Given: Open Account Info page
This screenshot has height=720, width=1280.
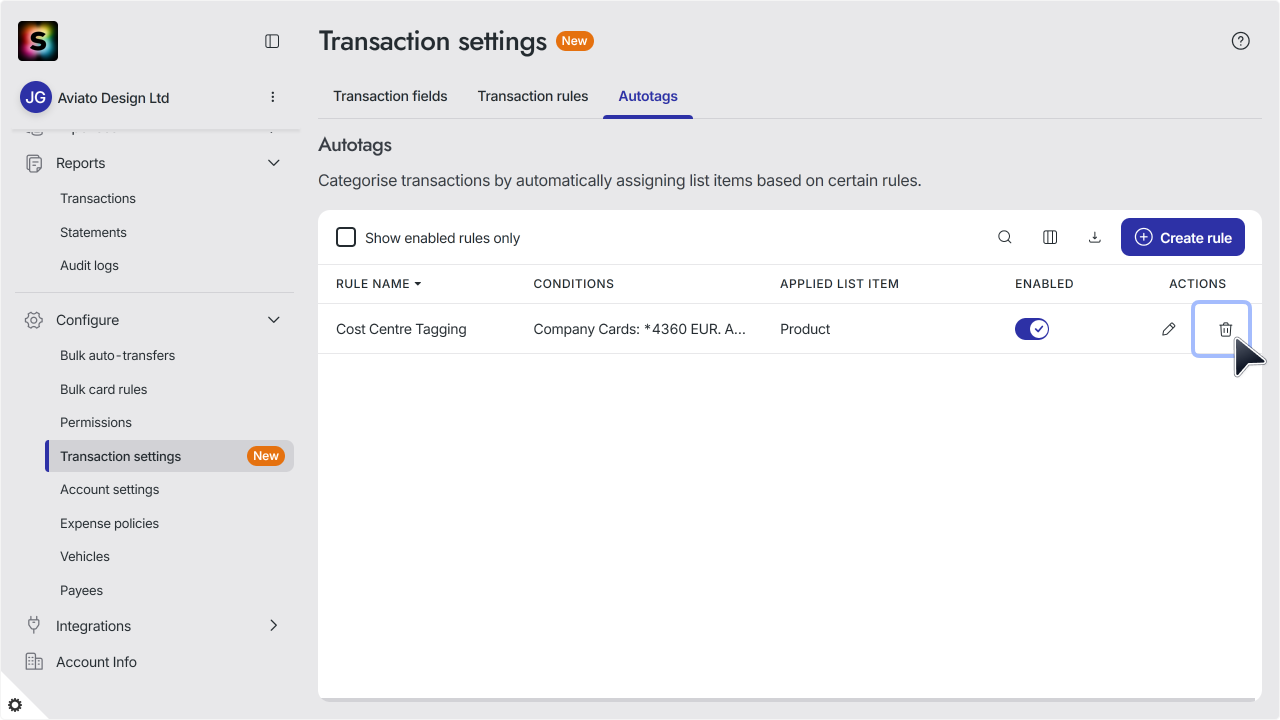Looking at the screenshot, I should point(96,662).
